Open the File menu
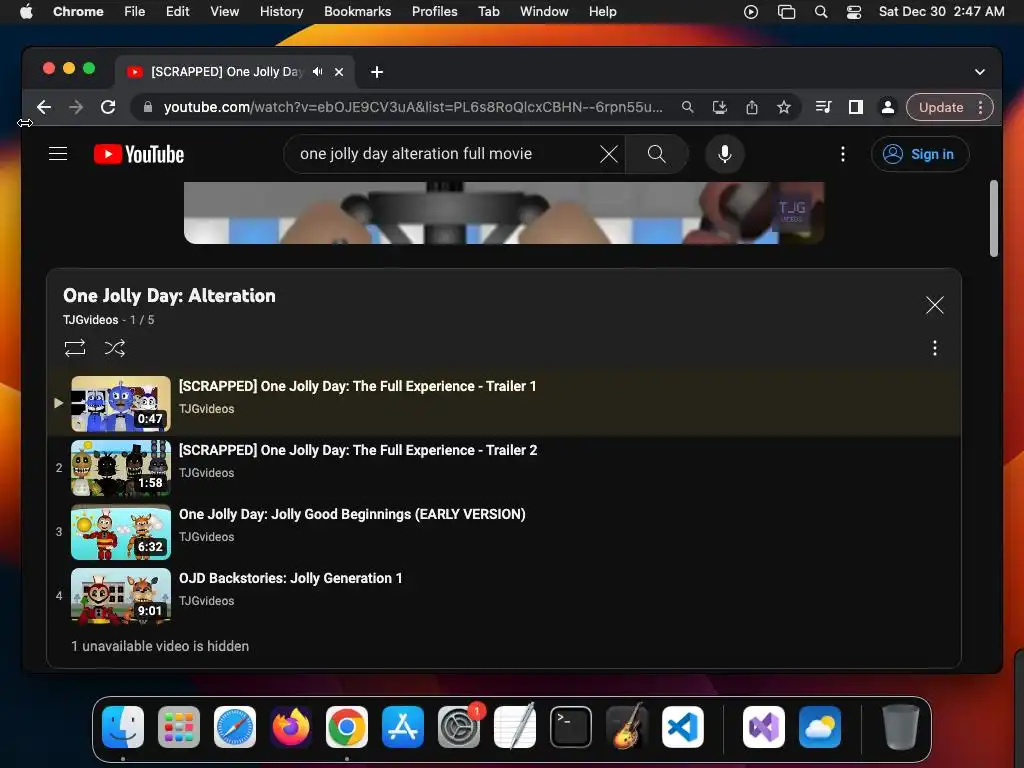1024x768 pixels. tap(135, 11)
